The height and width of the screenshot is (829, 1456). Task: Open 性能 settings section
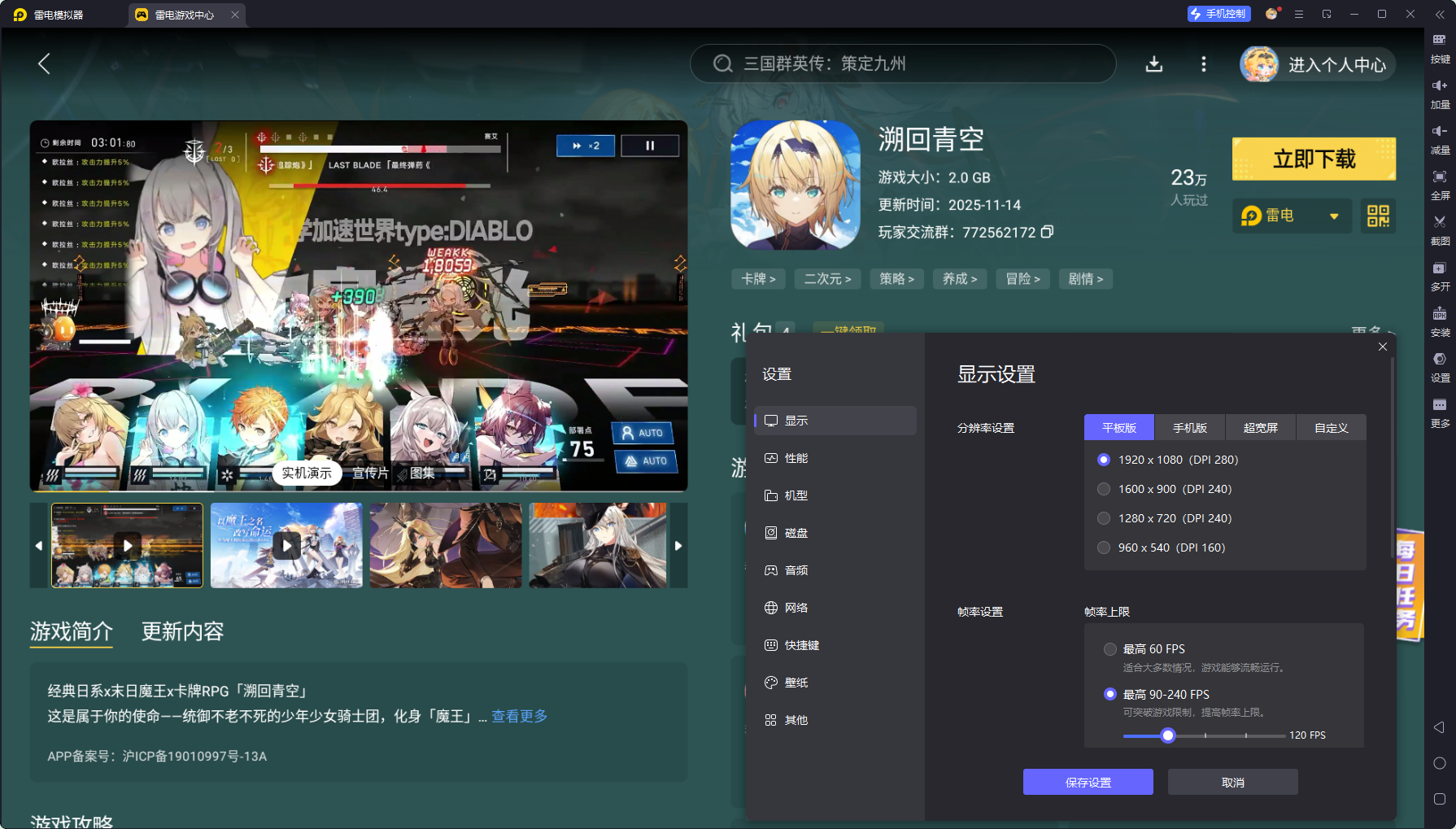pos(835,458)
